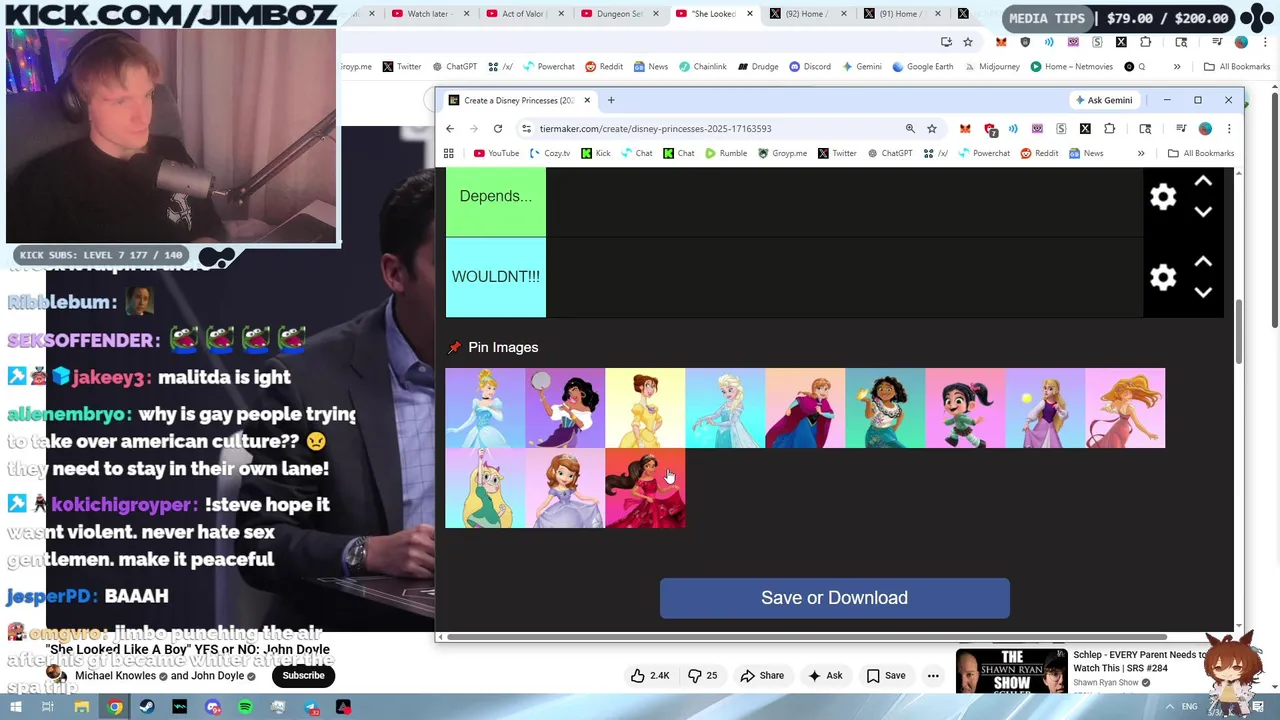The height and width of the screenshot is (720, 1280).
Task: Open more actions ellipsis under YouTube video
Action: [933, 676]
